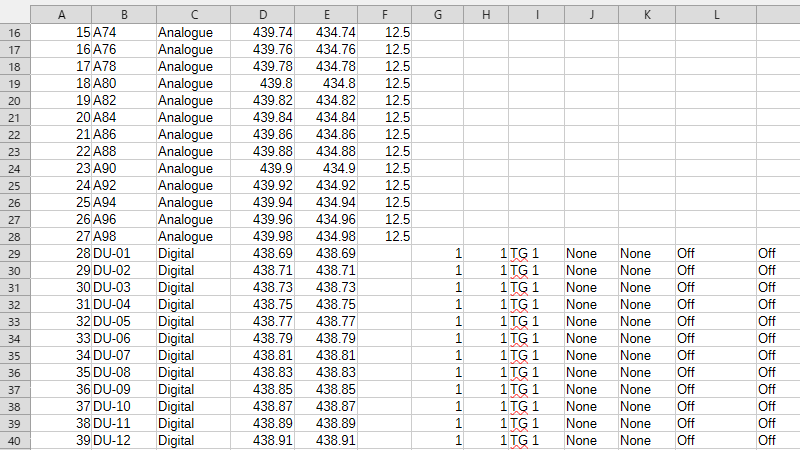Select 12.5 cell in row 28
The width and height of the screenshot is (800, 450).
tap(386, 236)
